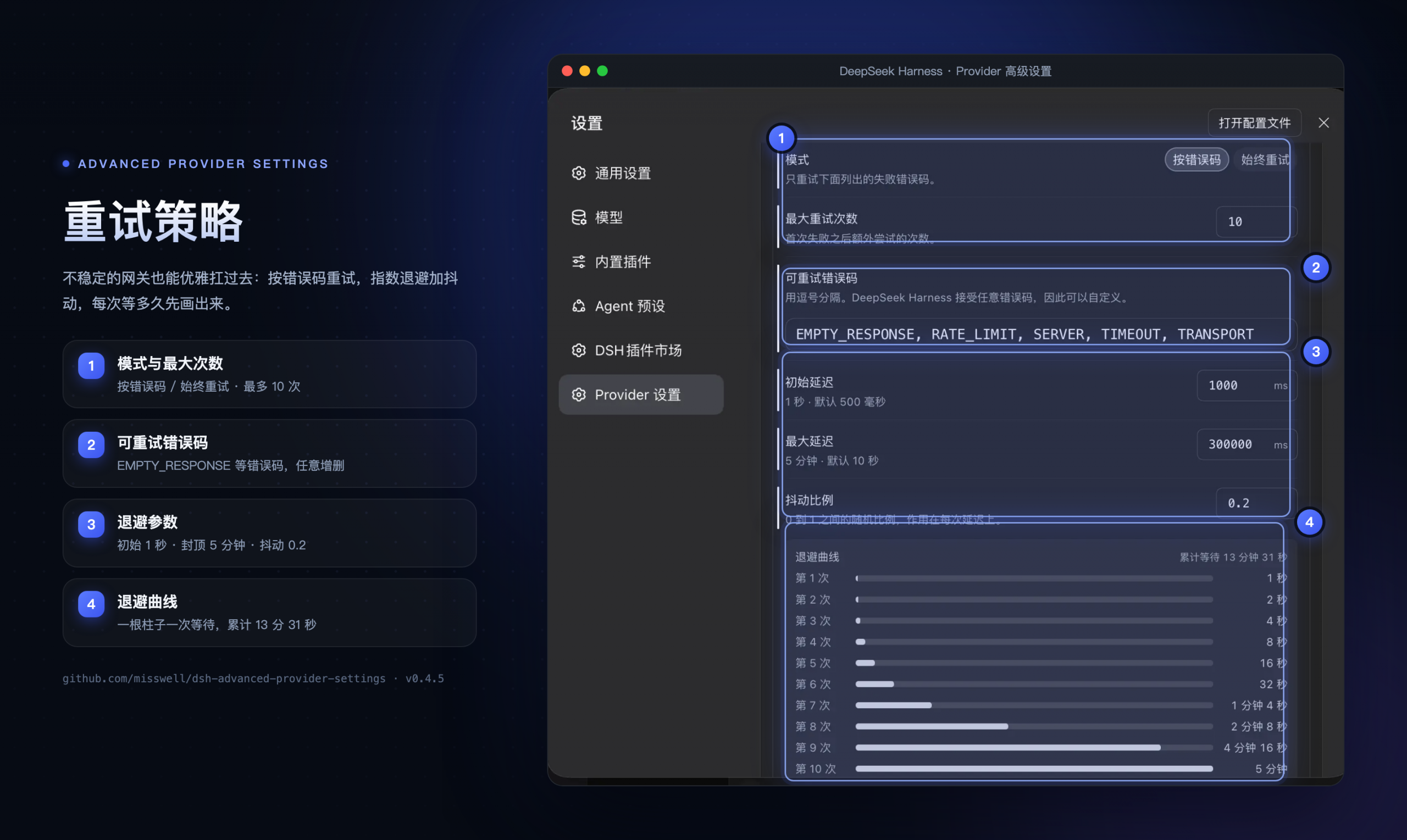The height and width of the screenshot is (840, 1407).
Task: Close settings with the X icon
Action: click(1323, 123)
